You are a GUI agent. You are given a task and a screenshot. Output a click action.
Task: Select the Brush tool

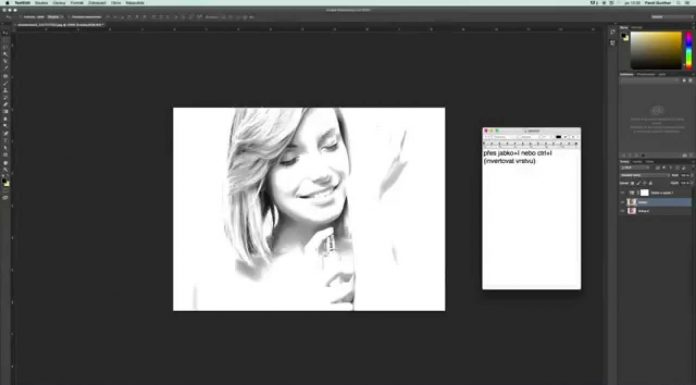click(x=5, y=83)
